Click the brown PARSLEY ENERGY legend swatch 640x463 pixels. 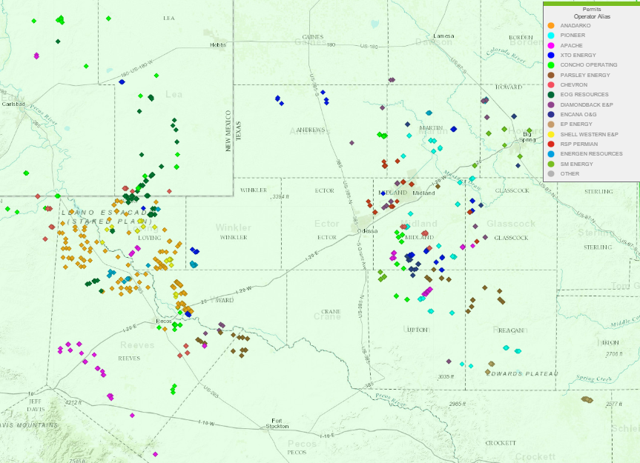551,75
